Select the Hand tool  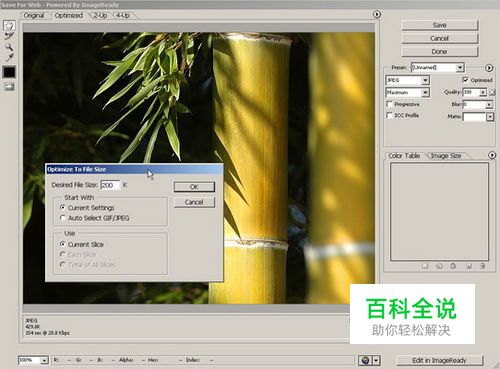[x=9, y=25]
